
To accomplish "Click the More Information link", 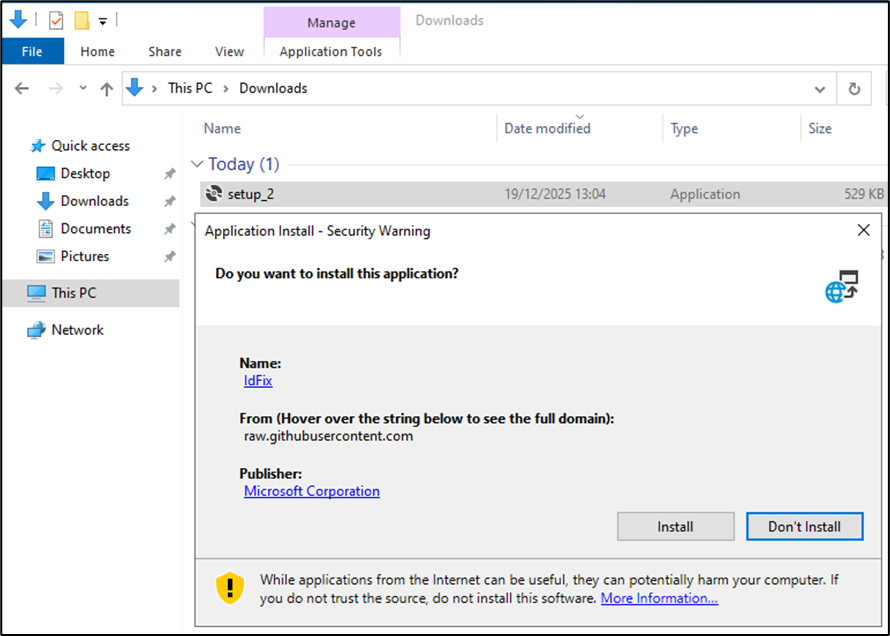I will point(659,598).
